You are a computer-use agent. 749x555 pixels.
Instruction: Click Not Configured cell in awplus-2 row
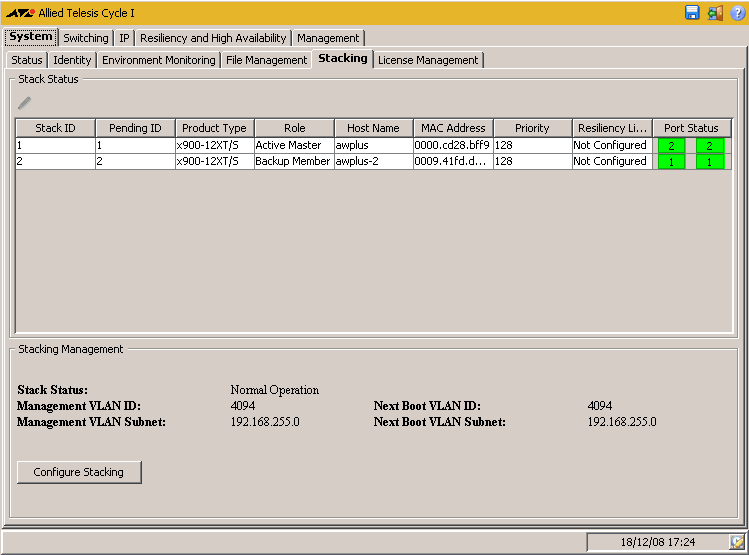[x=612, y=161]
